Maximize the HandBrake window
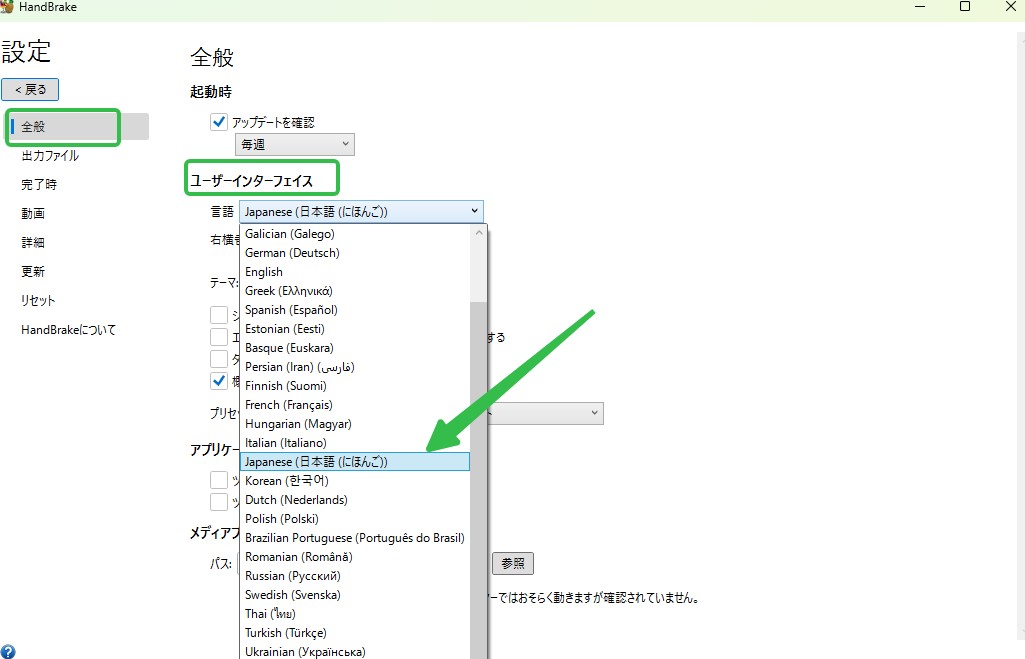 [964, 7]
